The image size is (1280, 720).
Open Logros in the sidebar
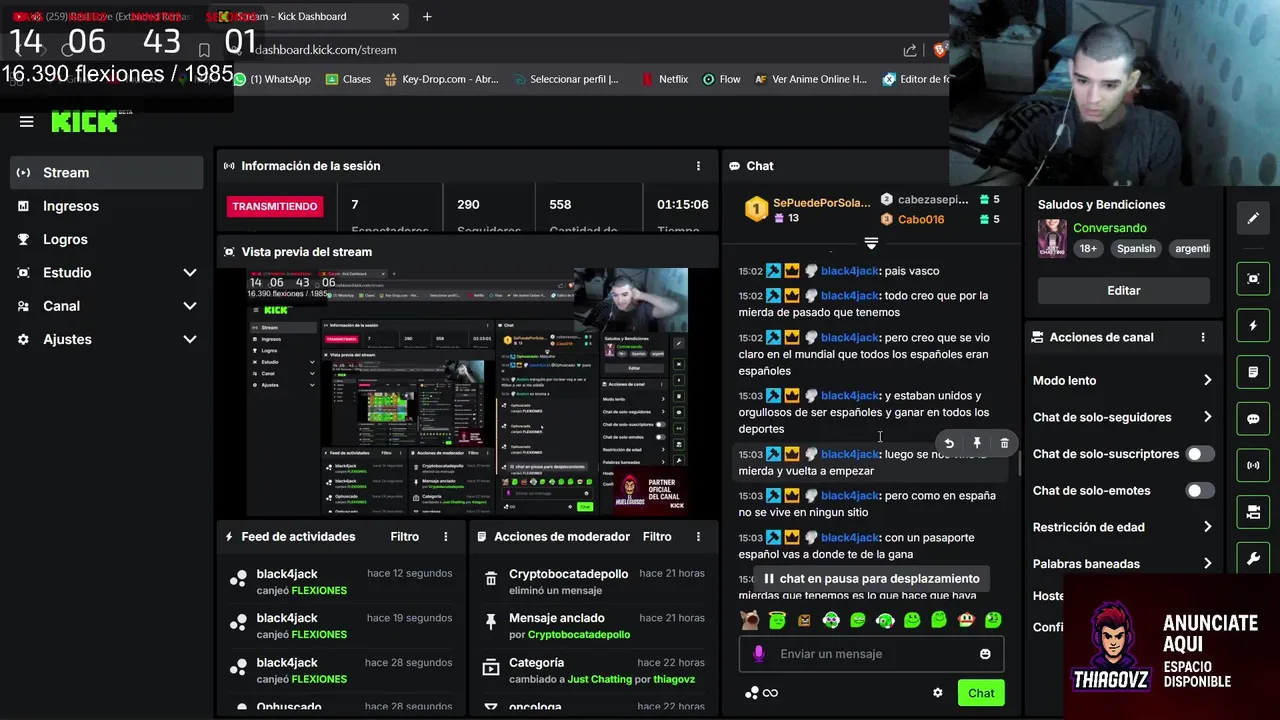(x=106, y=239)
